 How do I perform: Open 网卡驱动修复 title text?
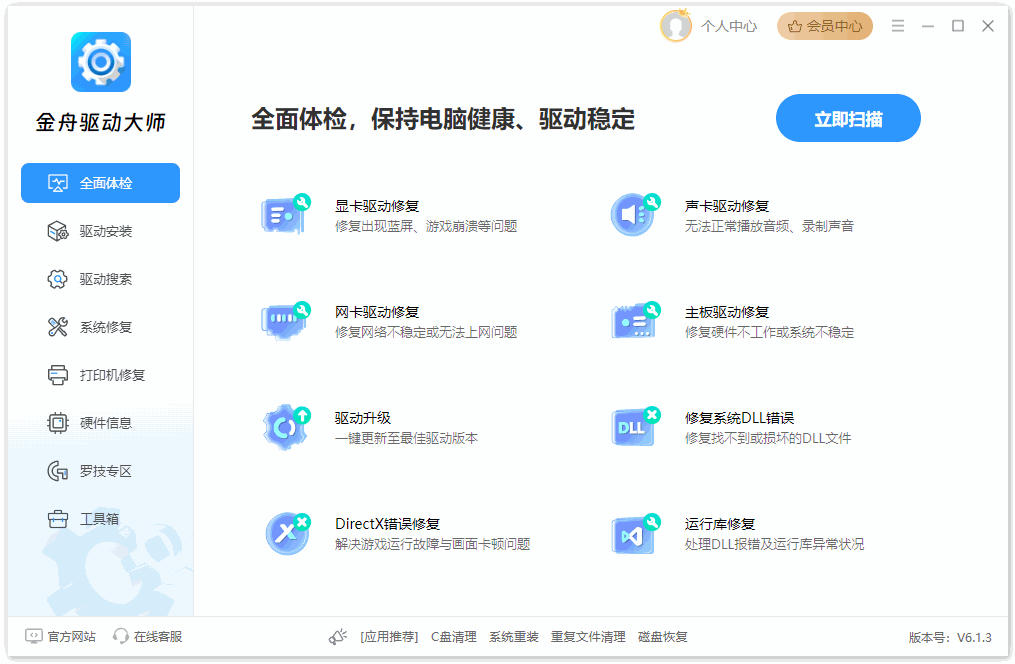[x=377, y=312]
